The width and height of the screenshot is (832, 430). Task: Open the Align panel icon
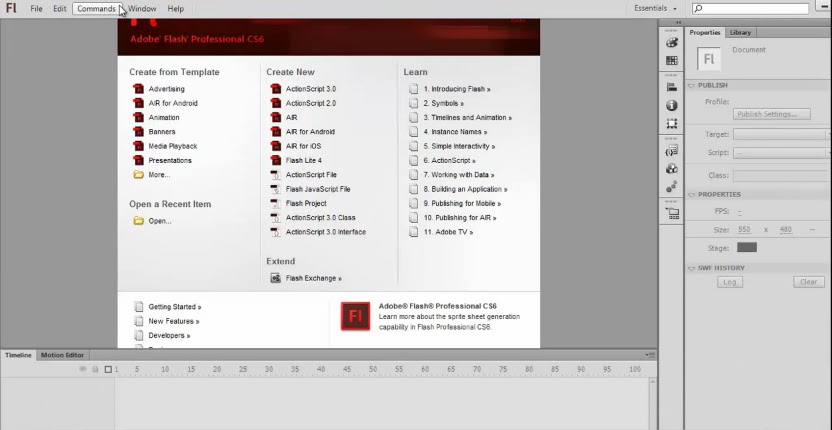point(671,88)
